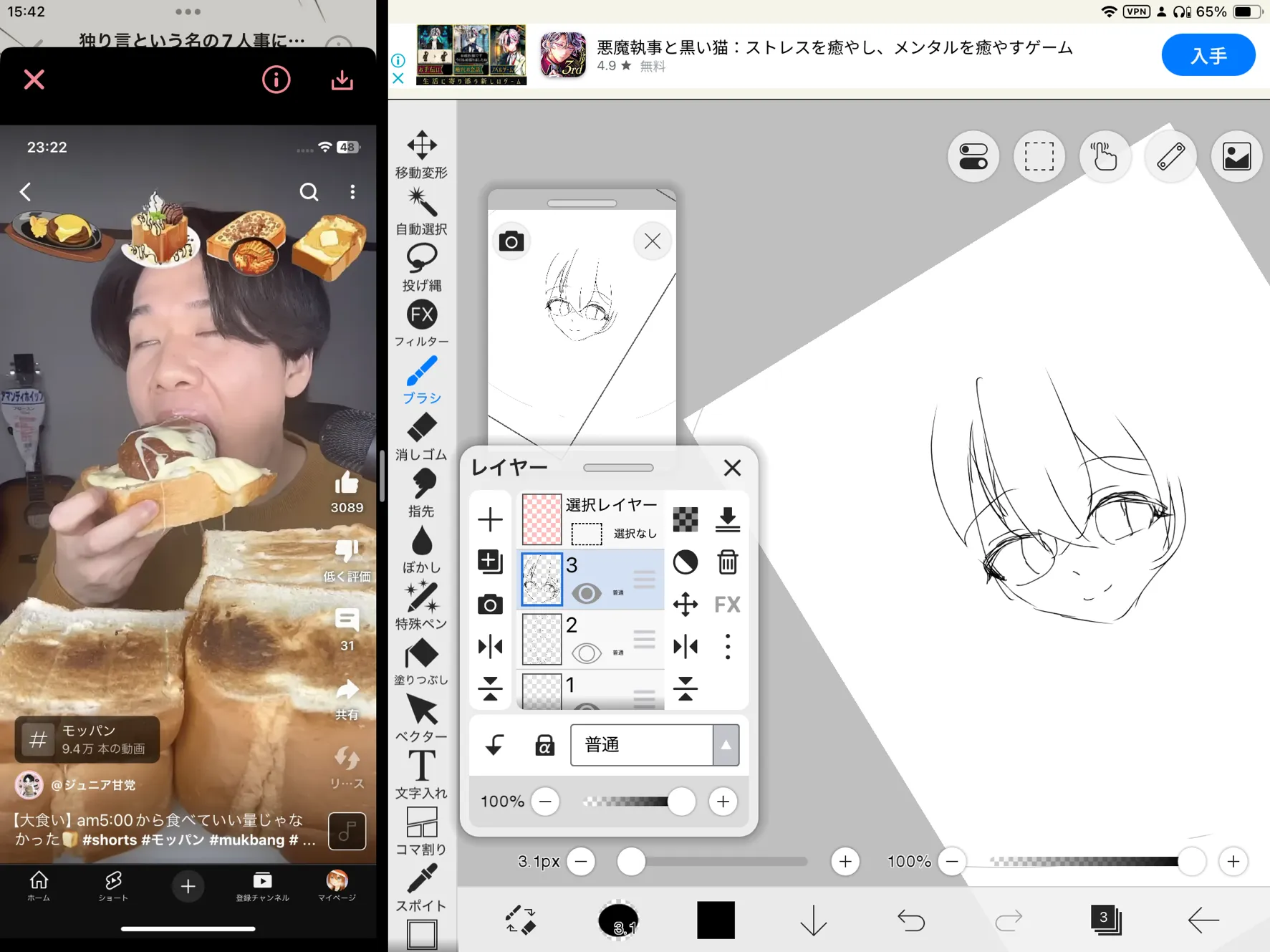Open the フィルター FX tool
This screenshot has height=952, width=1270.
pos(422,324)
